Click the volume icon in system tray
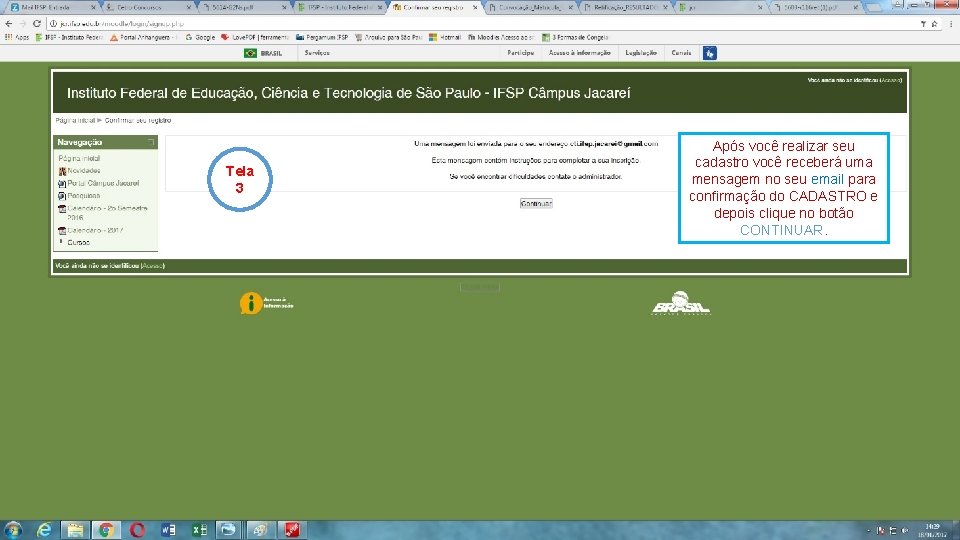 (905, 531)
